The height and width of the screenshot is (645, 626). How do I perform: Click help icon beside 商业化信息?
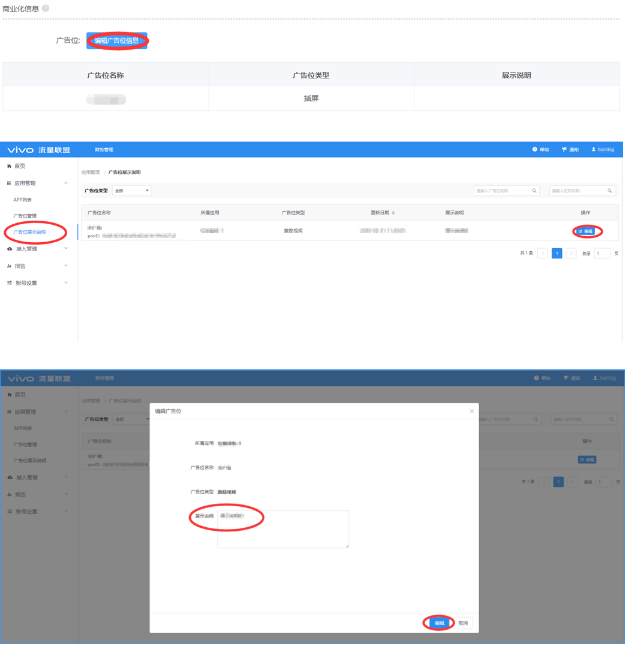[x=46, y=8]
